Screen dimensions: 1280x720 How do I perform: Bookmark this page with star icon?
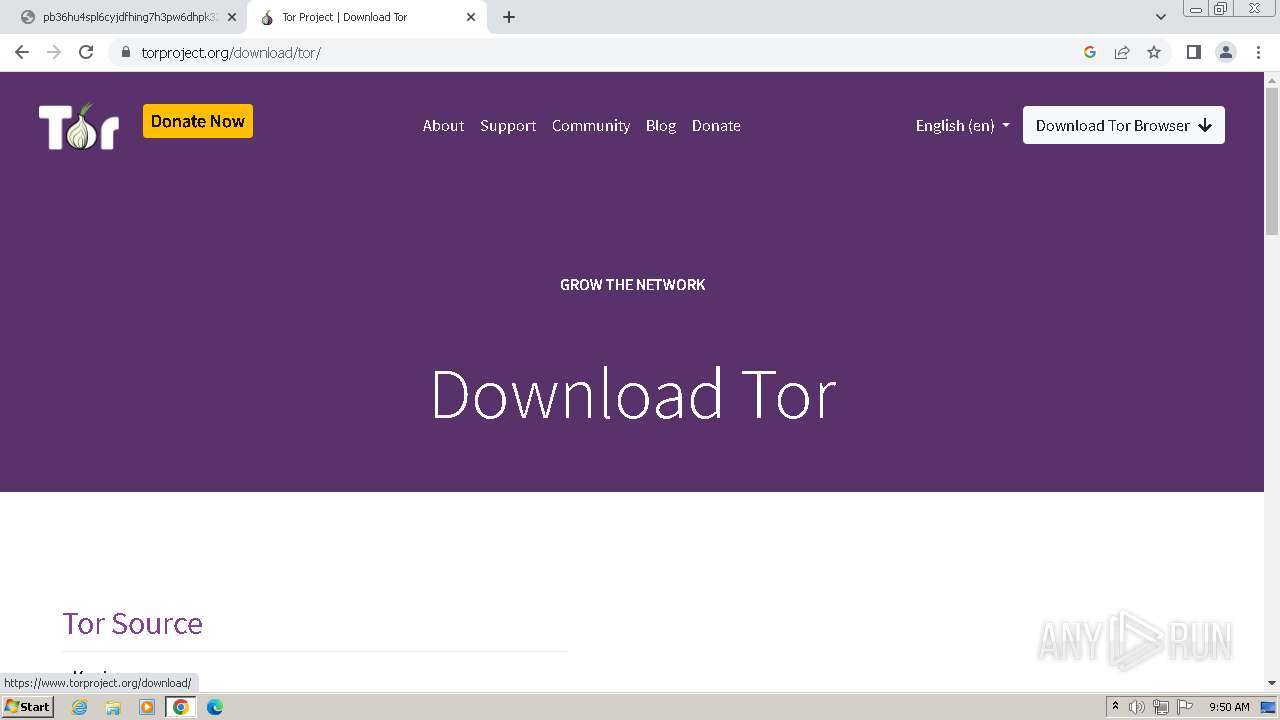(1154, 52)
